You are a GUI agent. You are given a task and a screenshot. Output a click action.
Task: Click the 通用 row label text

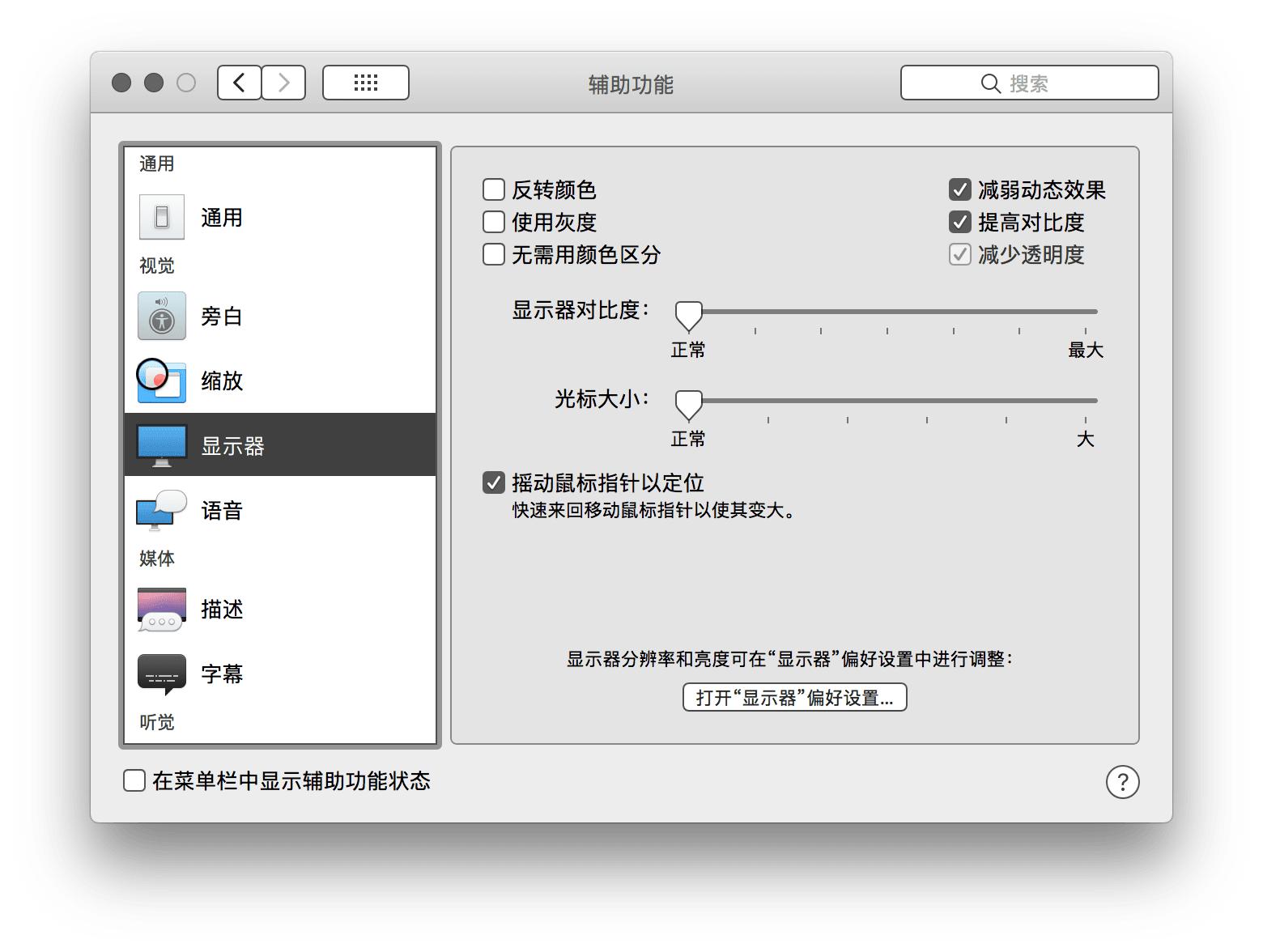coord(222,218)
